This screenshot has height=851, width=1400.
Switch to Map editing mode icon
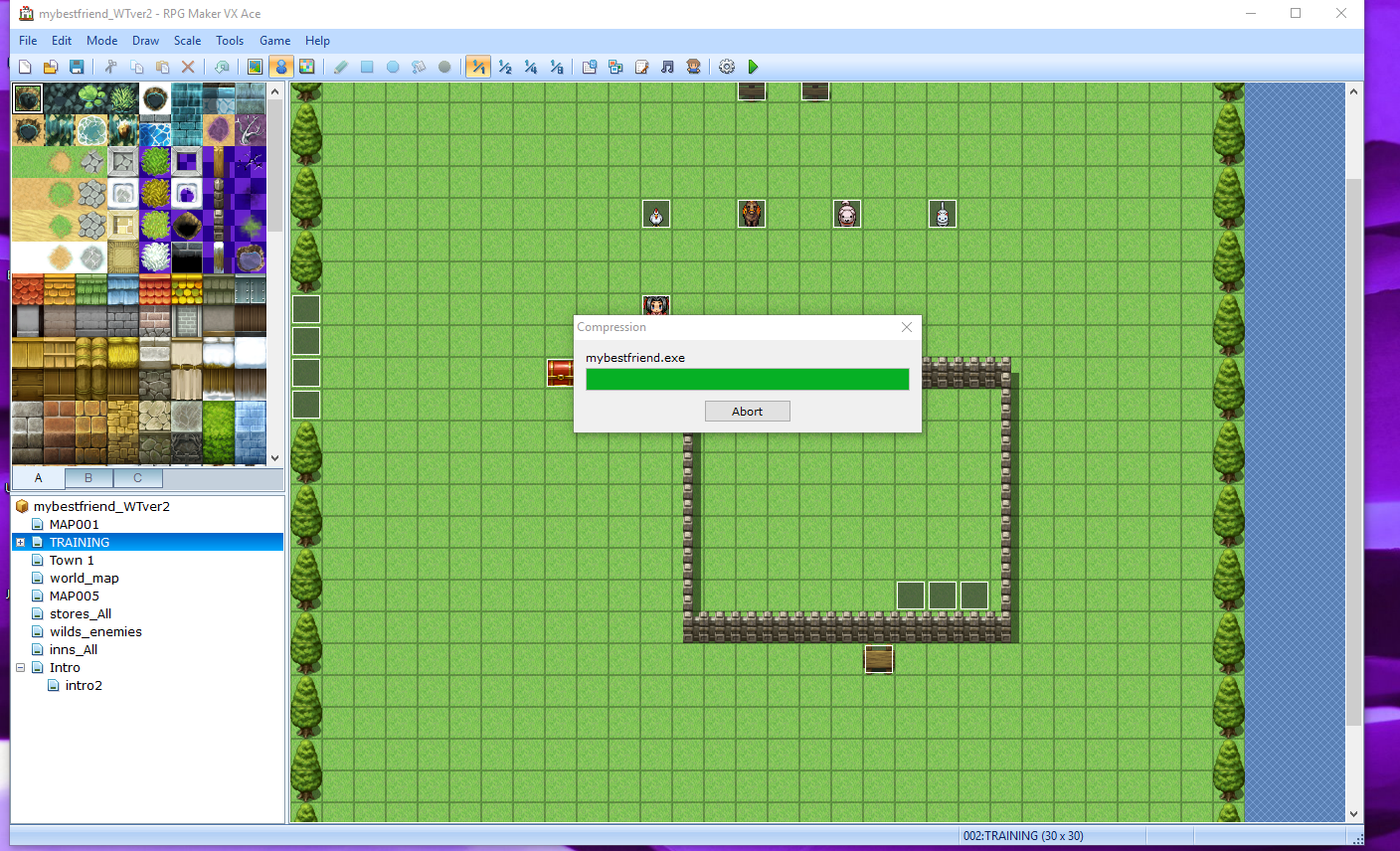coord(256,67)
